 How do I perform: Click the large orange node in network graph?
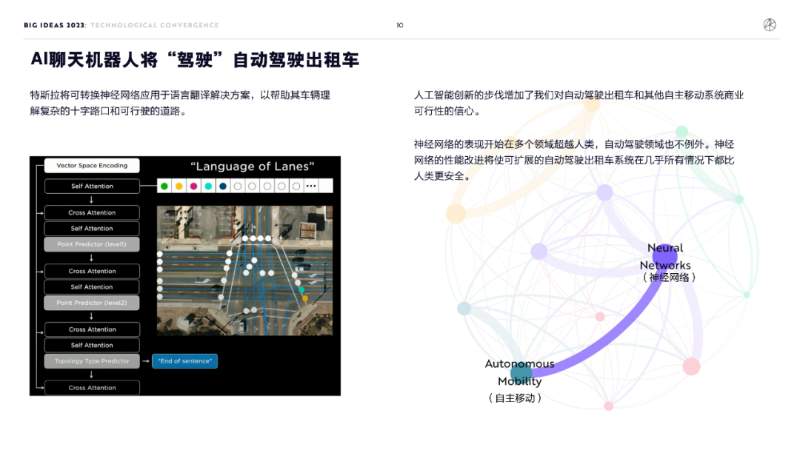click(456, 212)
